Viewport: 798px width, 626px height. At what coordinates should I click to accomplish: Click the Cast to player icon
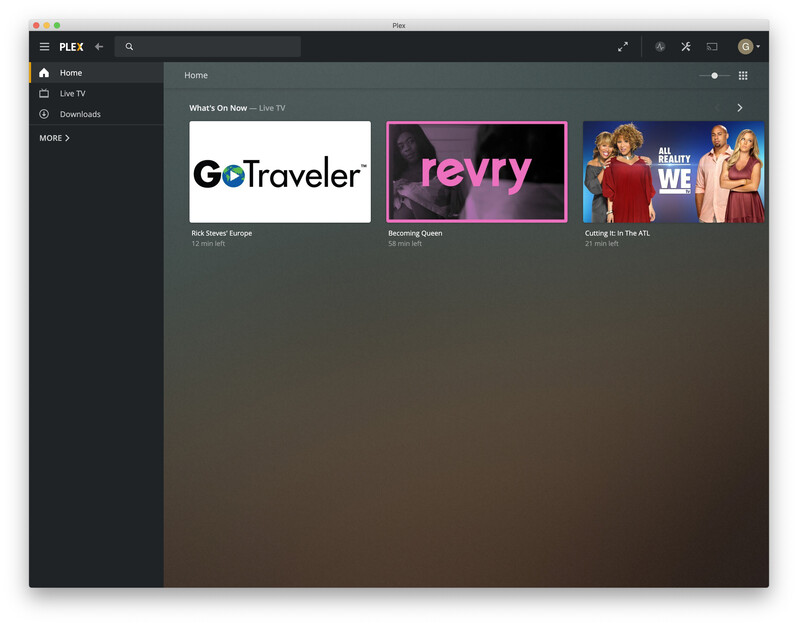[x=712, y=47]
